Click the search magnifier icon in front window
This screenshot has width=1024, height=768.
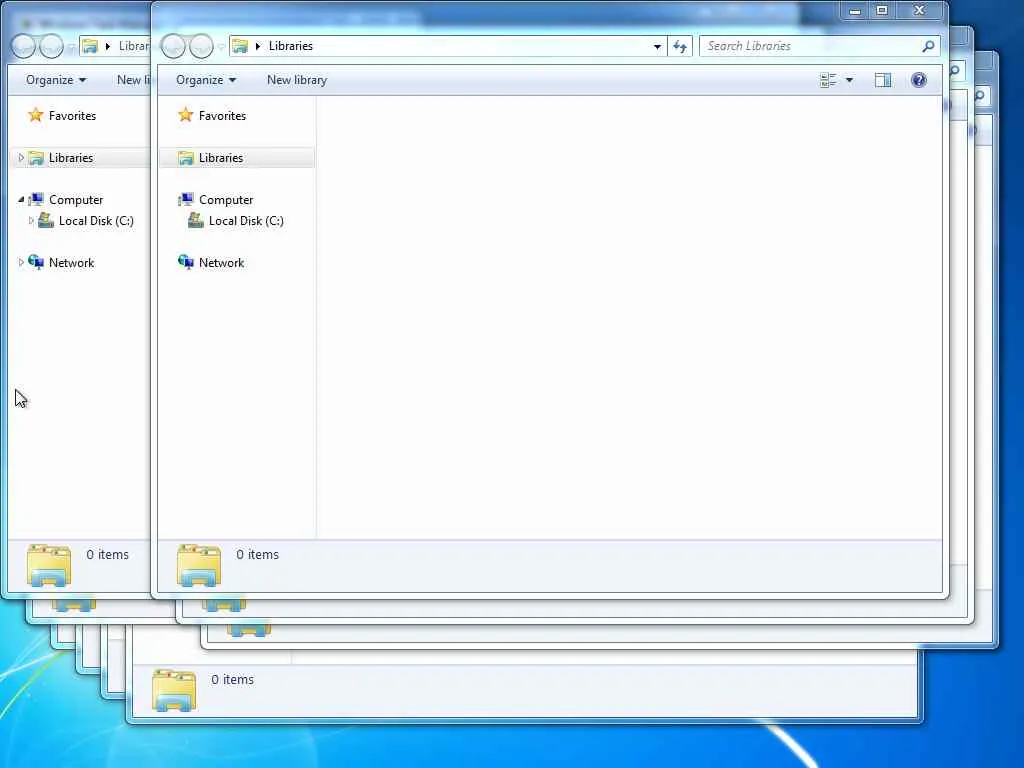pos(928,46)
